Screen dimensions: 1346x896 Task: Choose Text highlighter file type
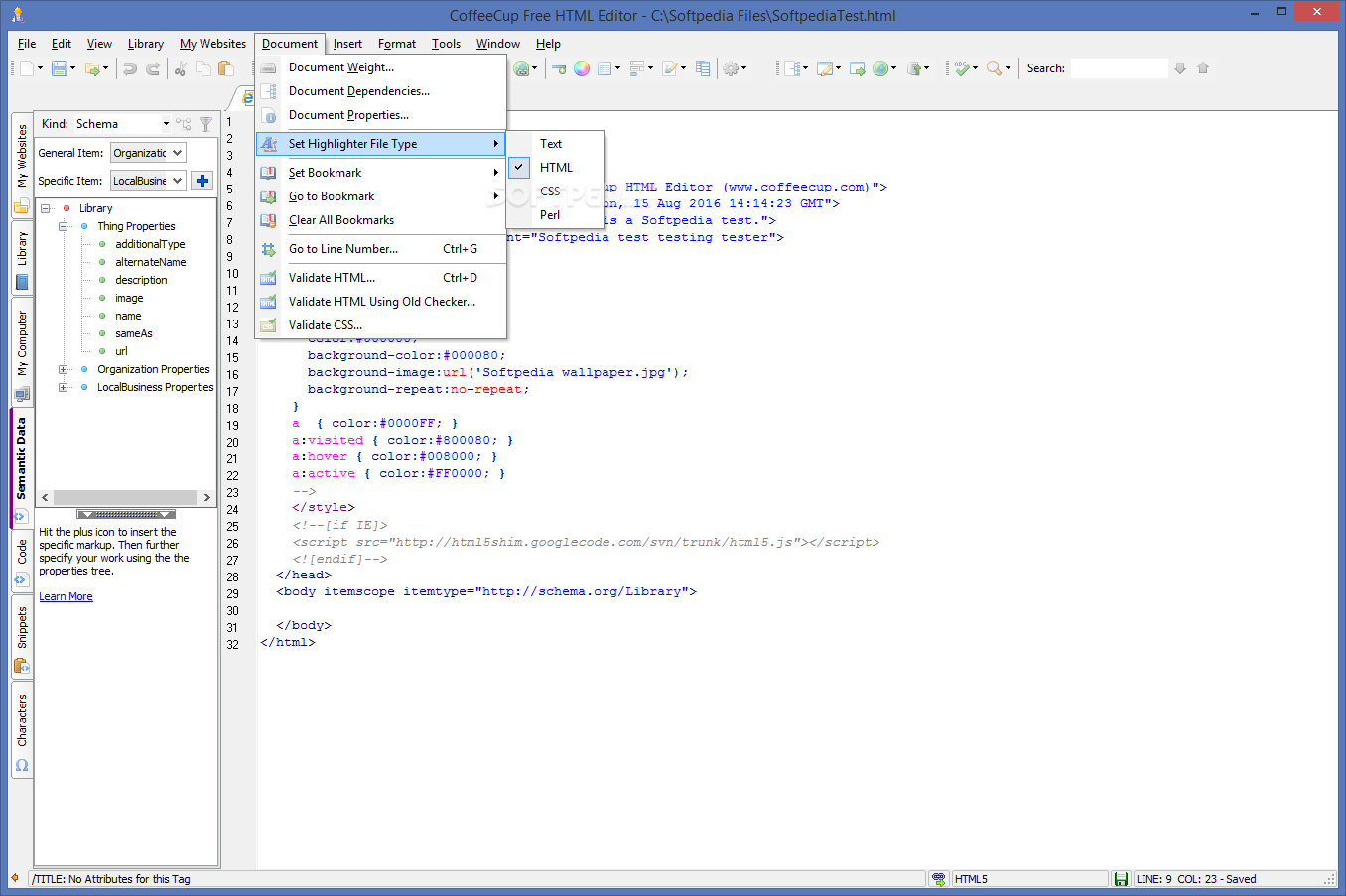coord(555,144)
